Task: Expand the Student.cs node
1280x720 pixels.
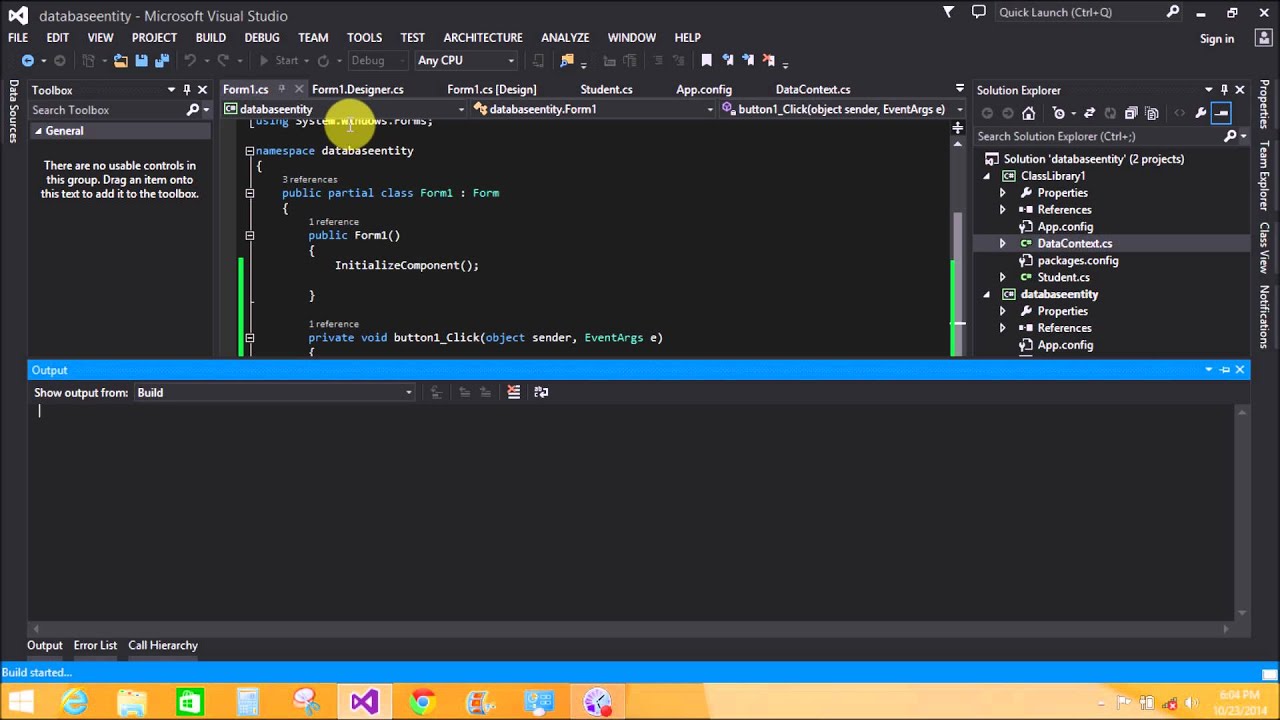Action: (1003, 278)
